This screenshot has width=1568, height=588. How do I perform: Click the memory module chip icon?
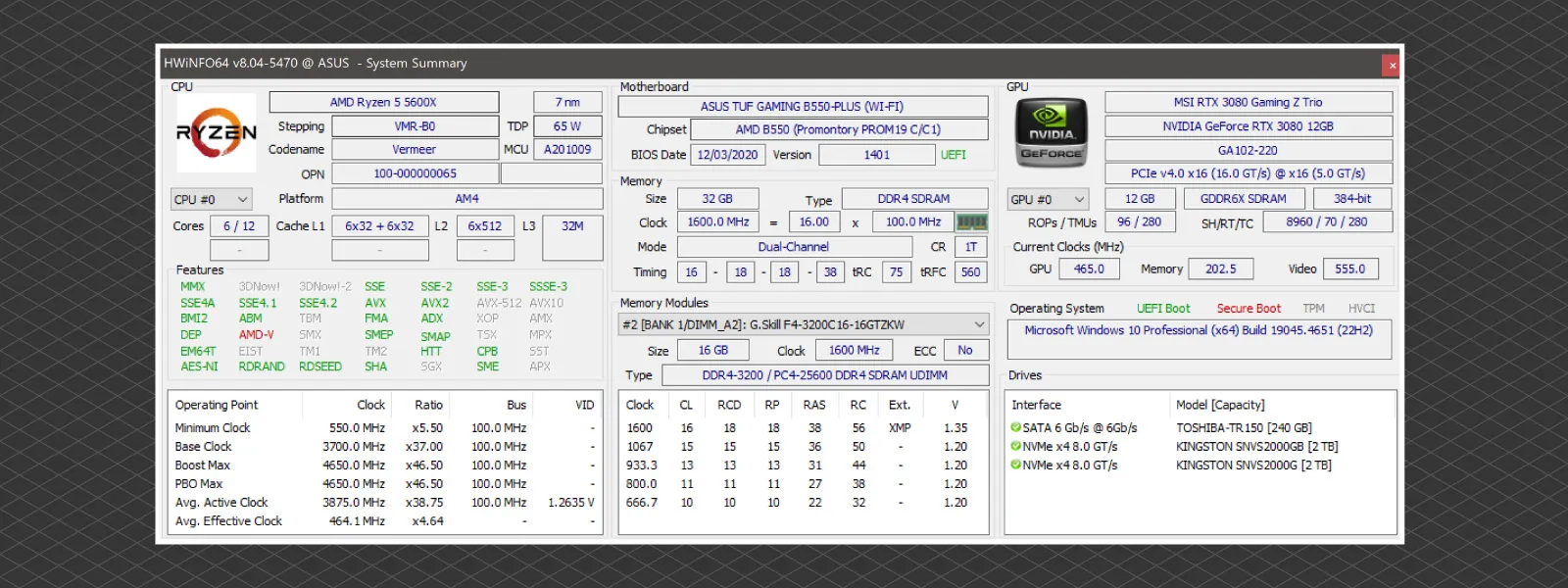971,222
